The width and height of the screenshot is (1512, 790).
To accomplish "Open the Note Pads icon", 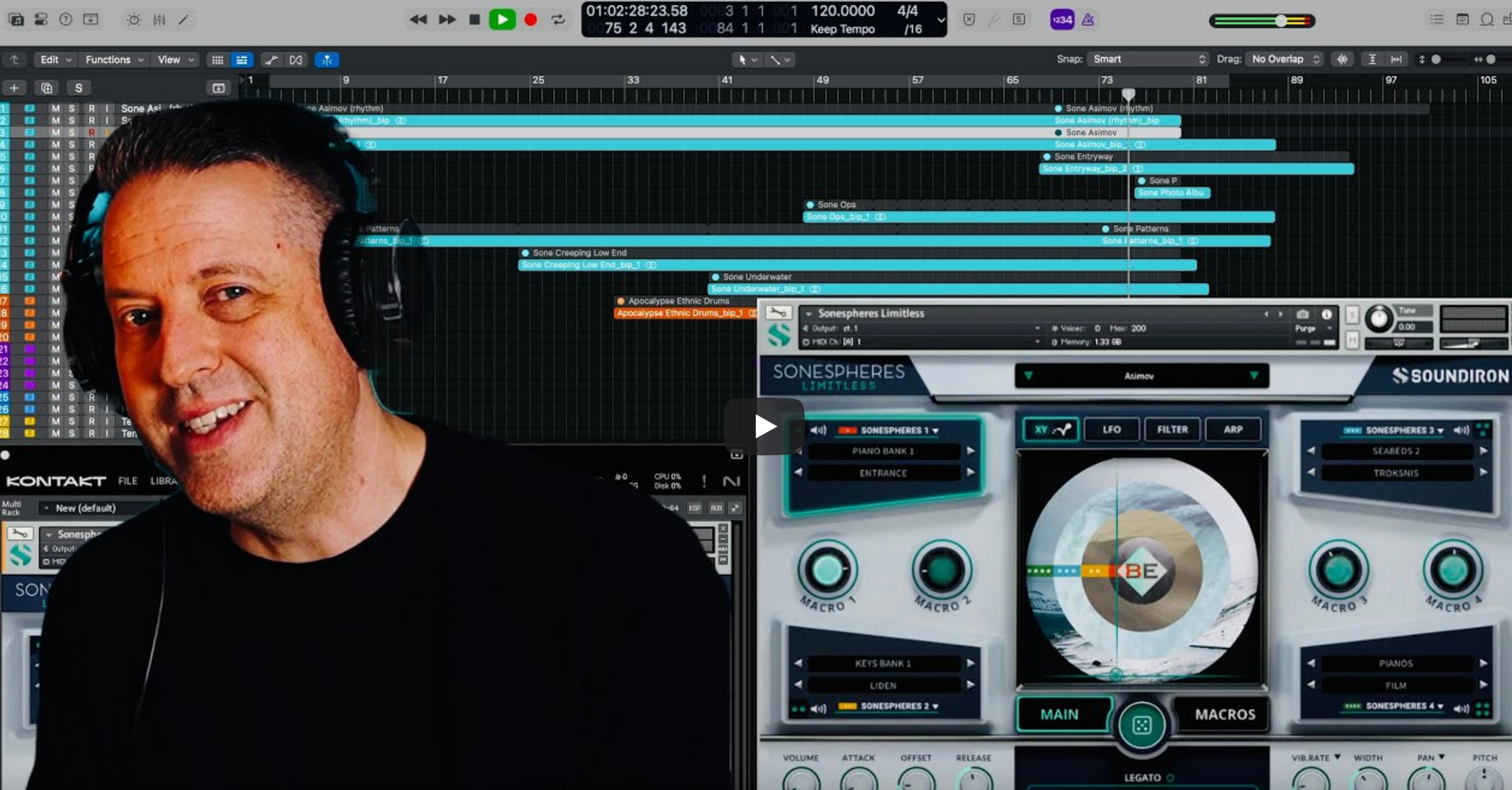I will click(x=1462, y=19).
